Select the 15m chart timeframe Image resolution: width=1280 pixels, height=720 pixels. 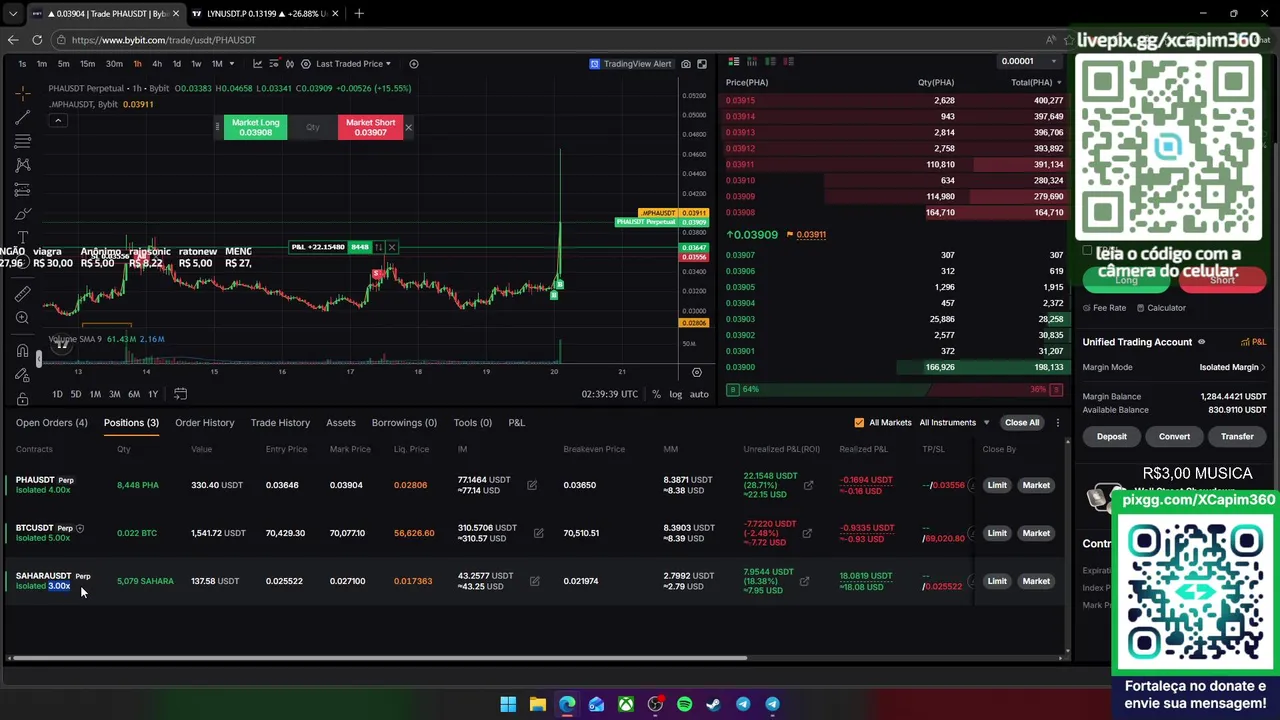click(x=87, y=64)
